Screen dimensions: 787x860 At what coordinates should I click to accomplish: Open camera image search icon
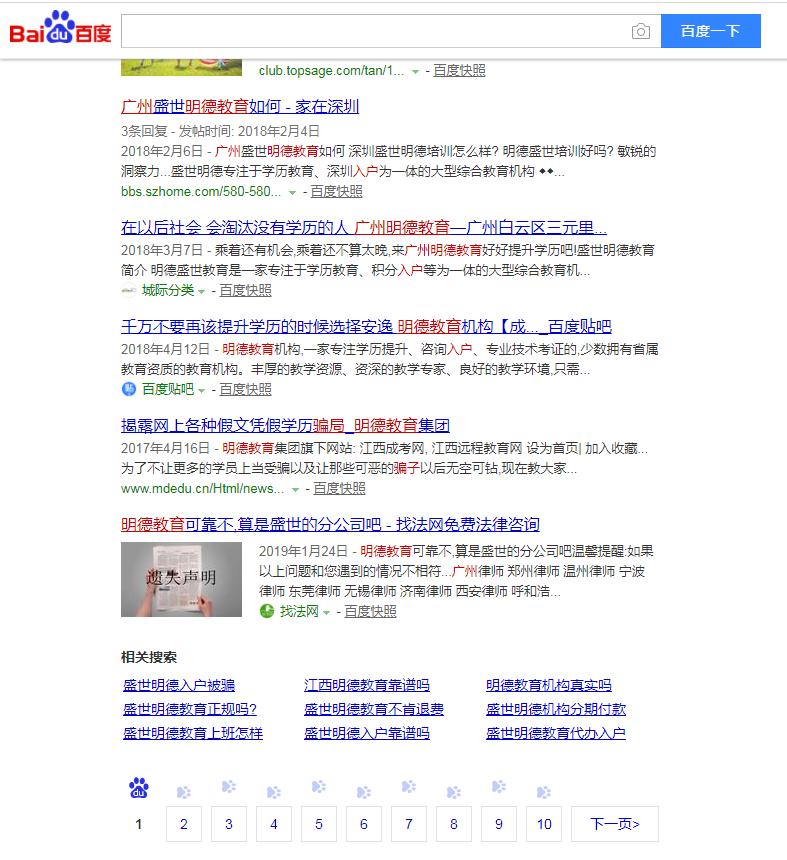click(x=641, y=31)
